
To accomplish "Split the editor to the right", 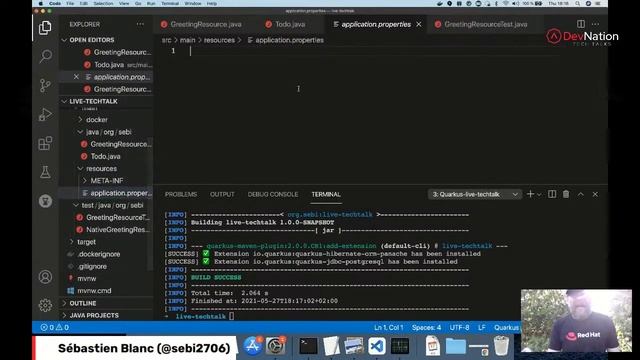I will (580, 24).
